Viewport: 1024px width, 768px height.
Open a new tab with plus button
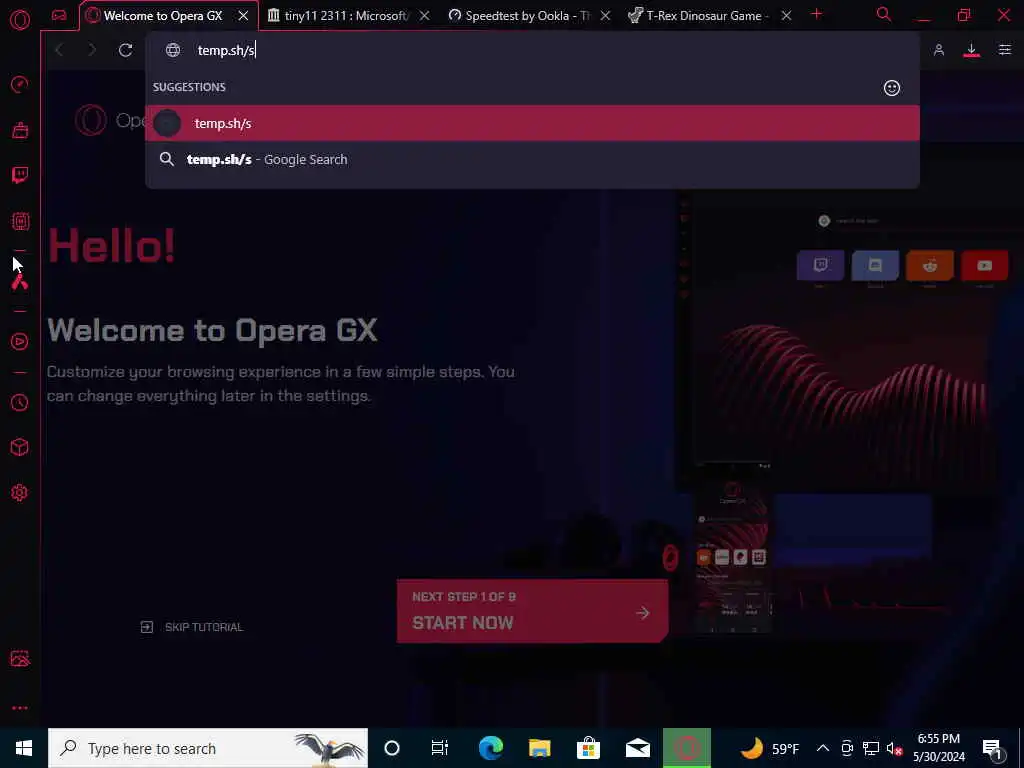tap(816, 14)
